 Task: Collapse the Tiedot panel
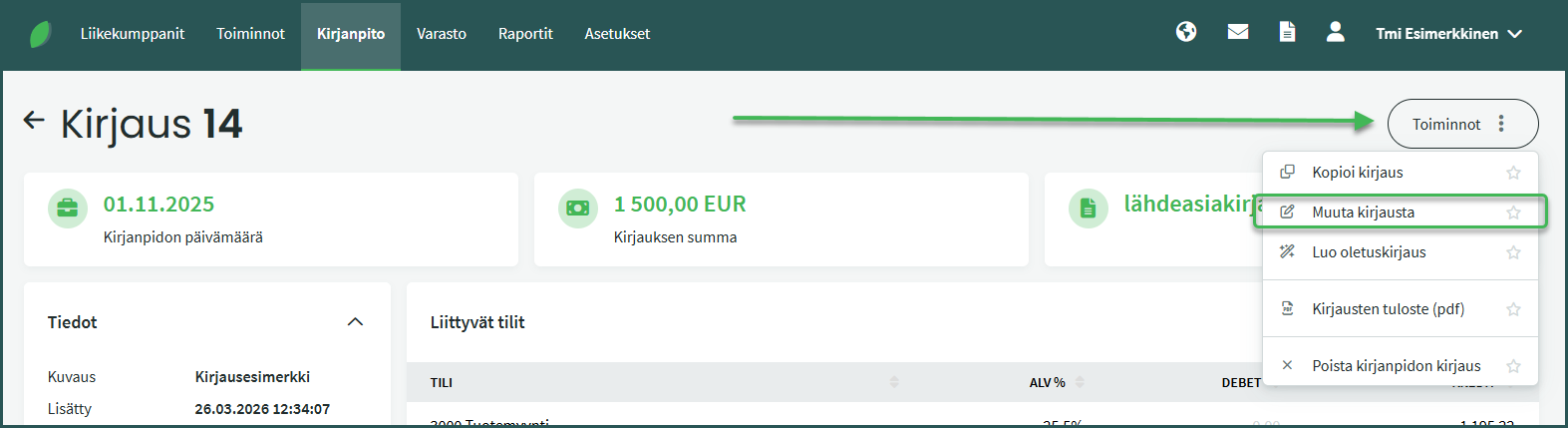(x=355, y=322)
